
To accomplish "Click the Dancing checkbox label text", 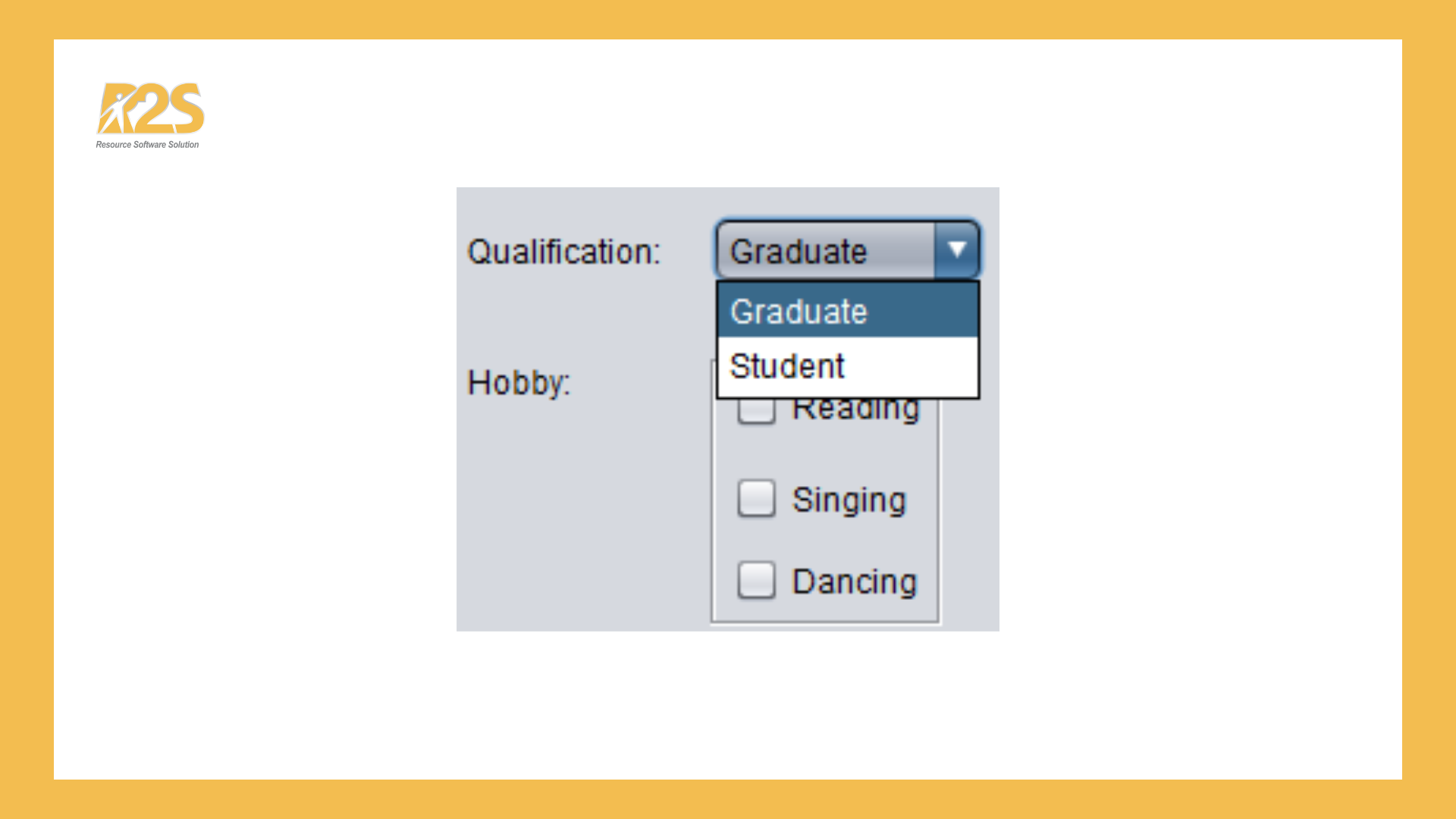I will click(854, 582).
